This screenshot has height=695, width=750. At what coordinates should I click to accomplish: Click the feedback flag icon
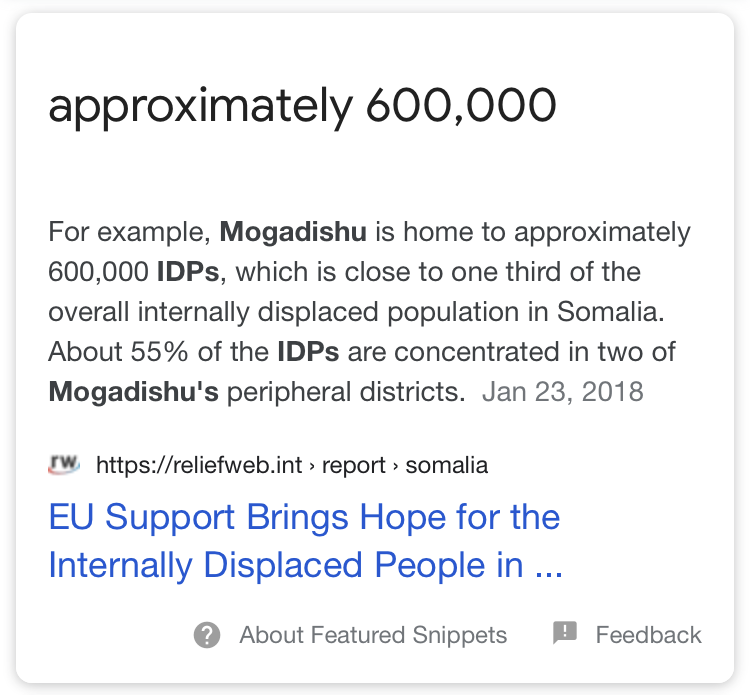point(565,633)
